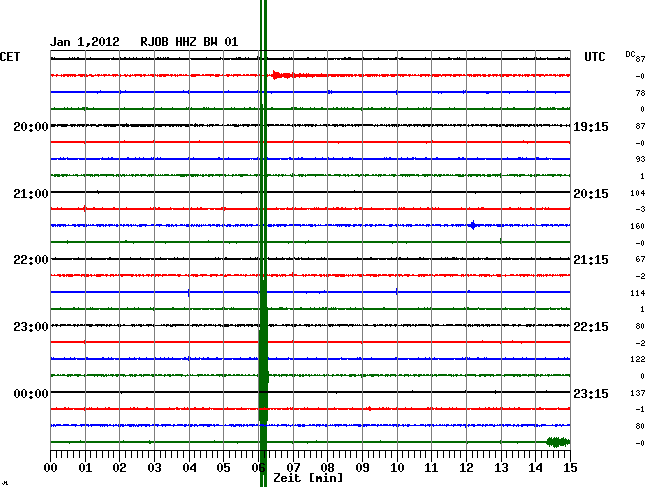The width and height of the screenshot is (650, 494).
Task: Select the CET time label "23:00"
Action: (31, 327)
